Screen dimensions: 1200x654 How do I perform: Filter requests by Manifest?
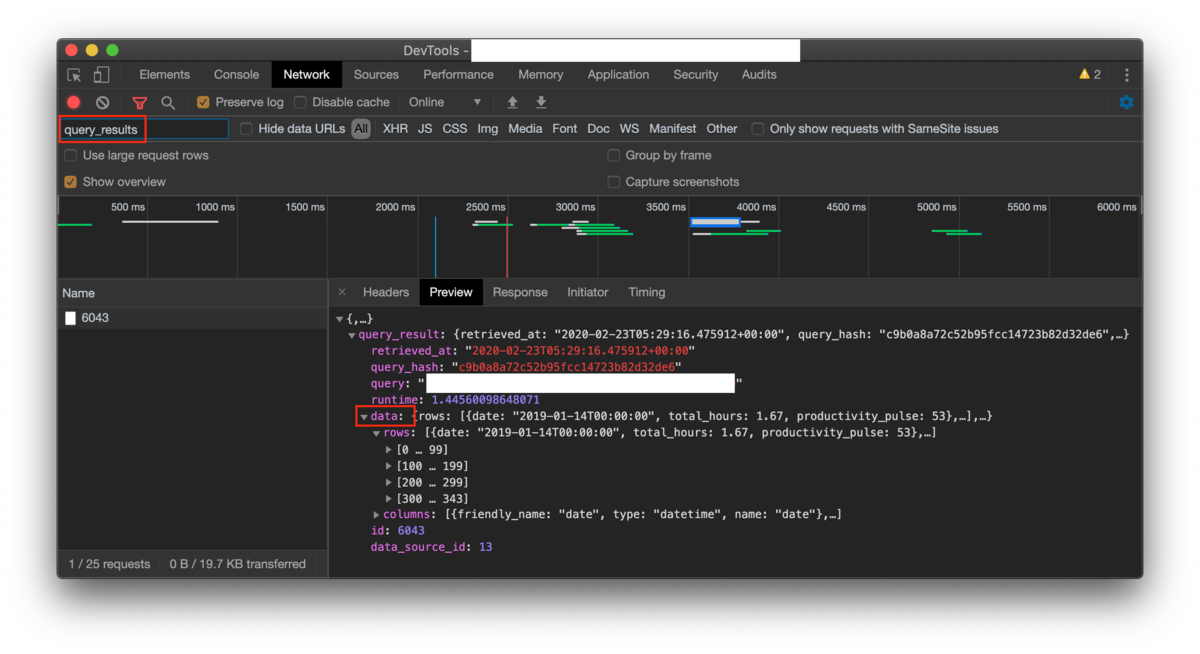pyautogui.click(x=673, y=129)
